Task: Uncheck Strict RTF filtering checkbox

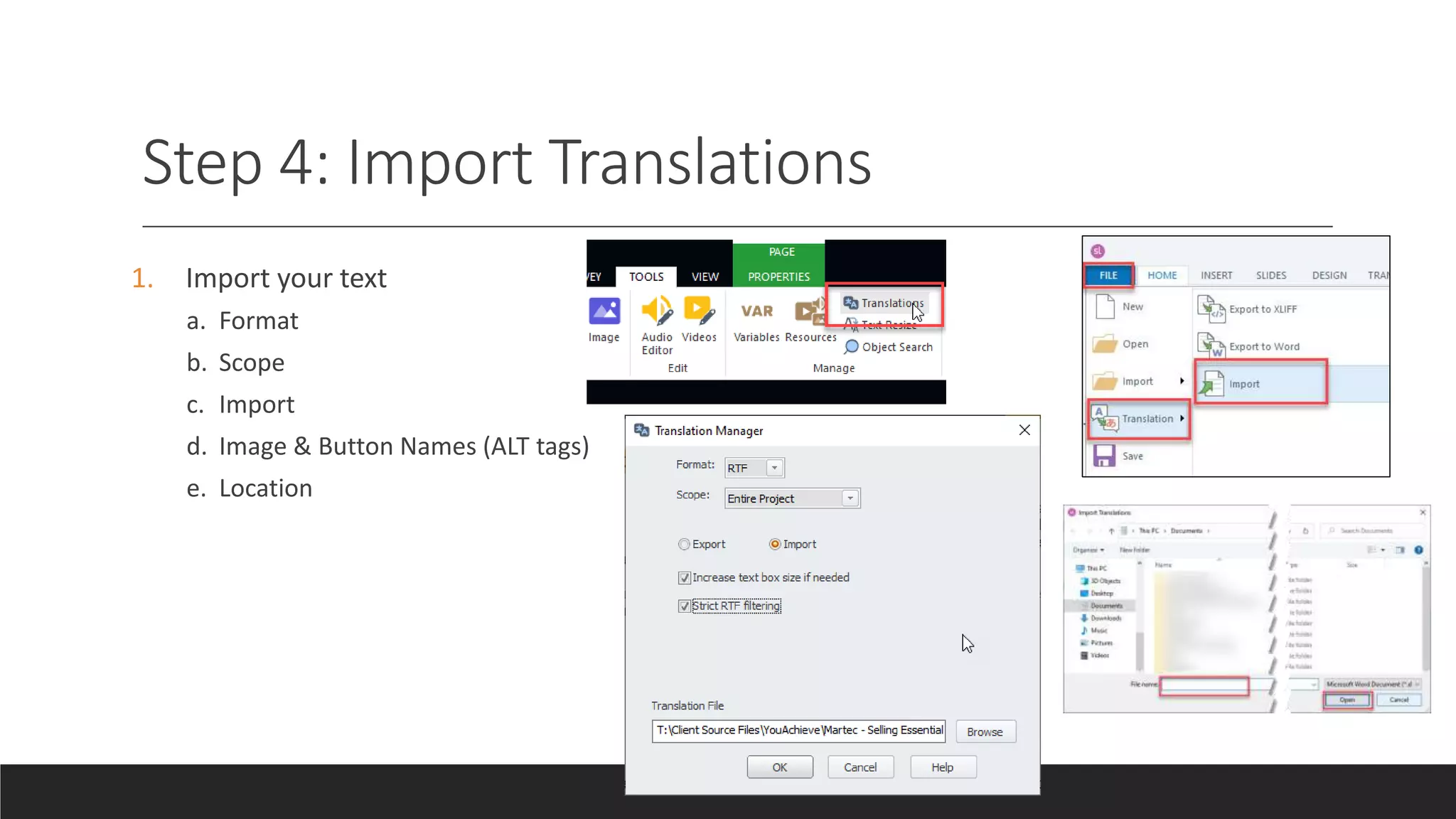Action: point(684,606)
